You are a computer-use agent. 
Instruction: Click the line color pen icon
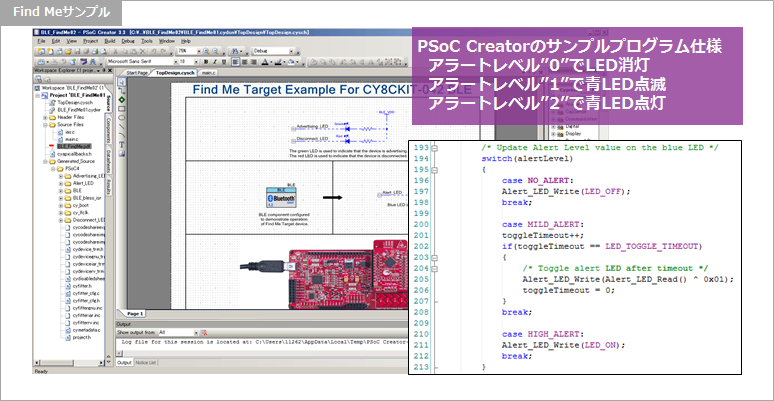(278, 62)
